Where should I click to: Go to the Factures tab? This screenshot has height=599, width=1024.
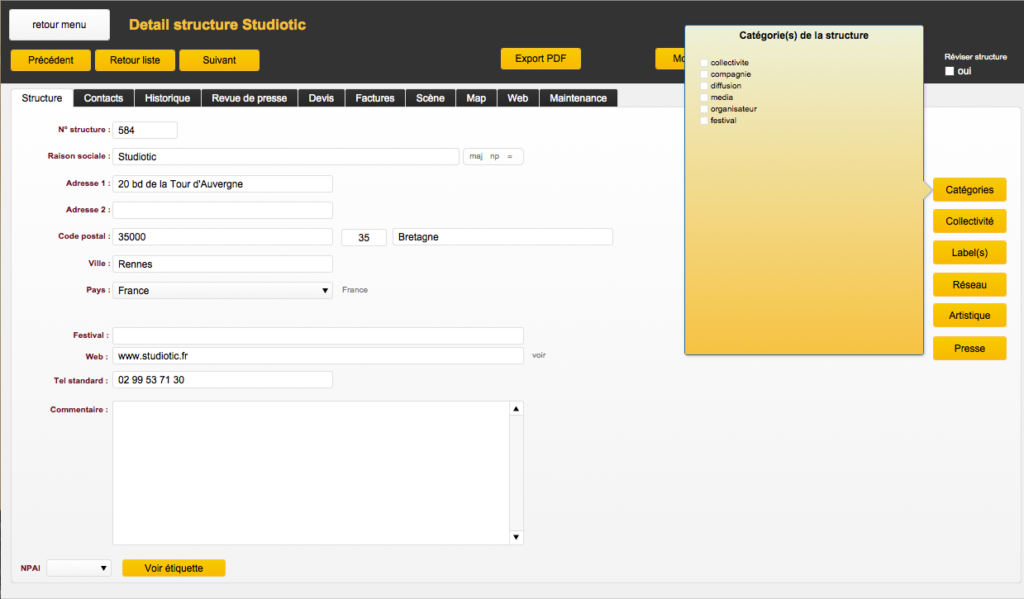(x=375, y=98)
